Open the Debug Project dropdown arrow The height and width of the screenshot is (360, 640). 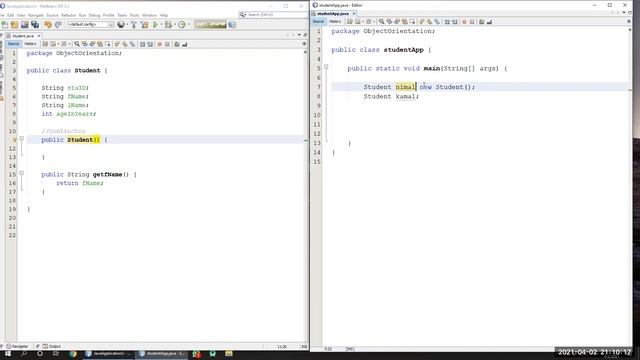175,25
